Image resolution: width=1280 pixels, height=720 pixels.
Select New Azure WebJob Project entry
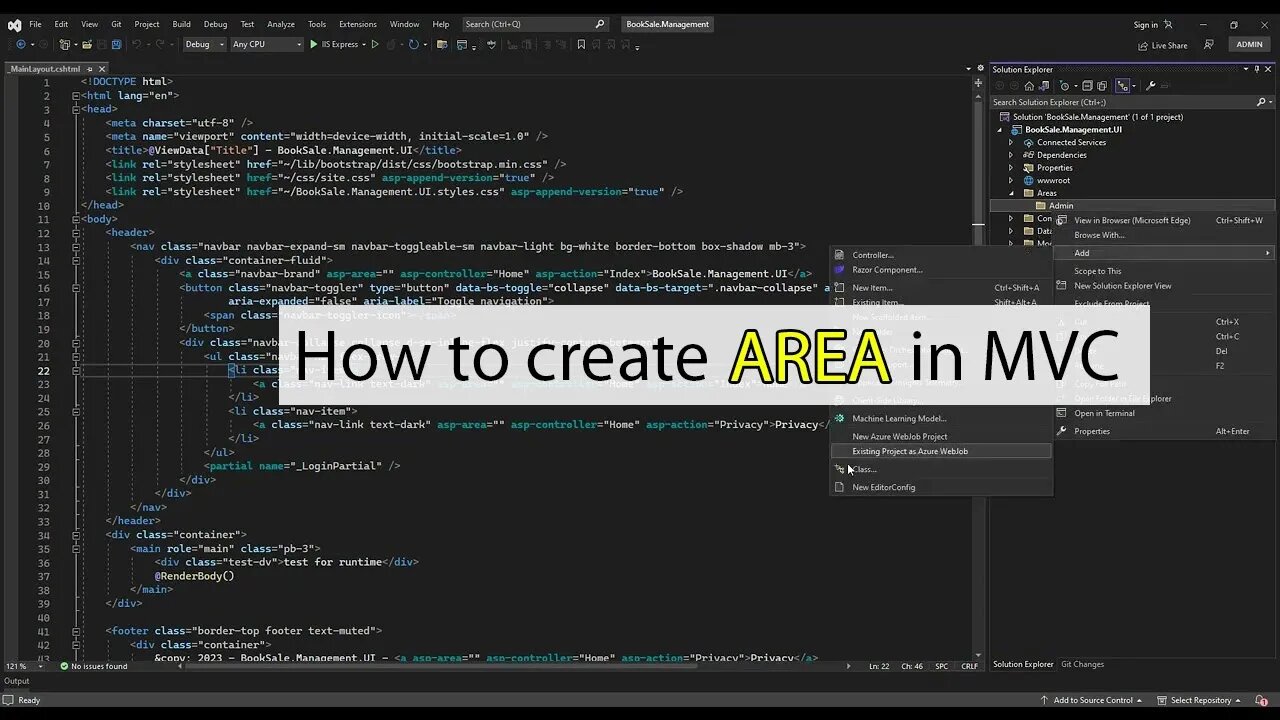(x=942, y=437)
